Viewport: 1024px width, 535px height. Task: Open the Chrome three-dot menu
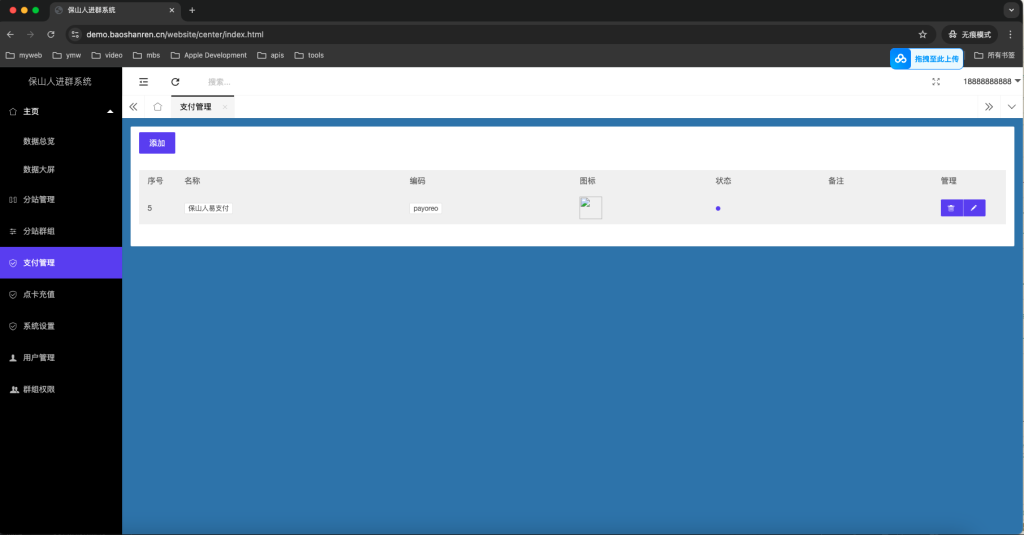(x=1010, y=34)
